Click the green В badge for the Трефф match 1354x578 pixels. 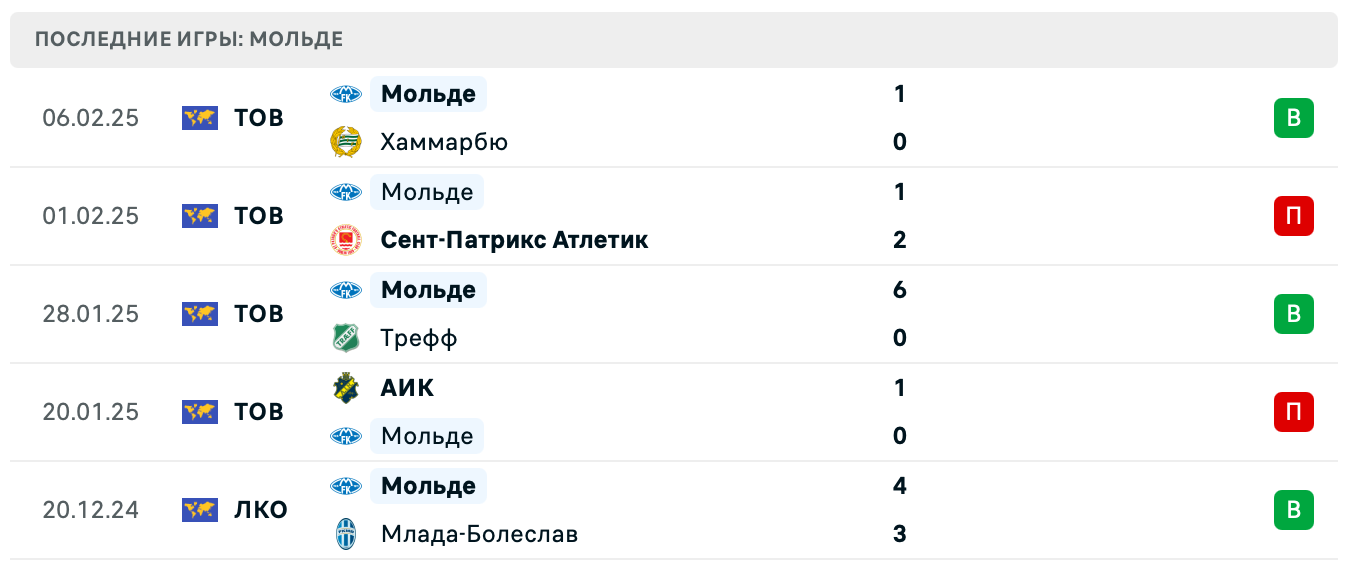pyautogui.click(x=1293, y=313)
